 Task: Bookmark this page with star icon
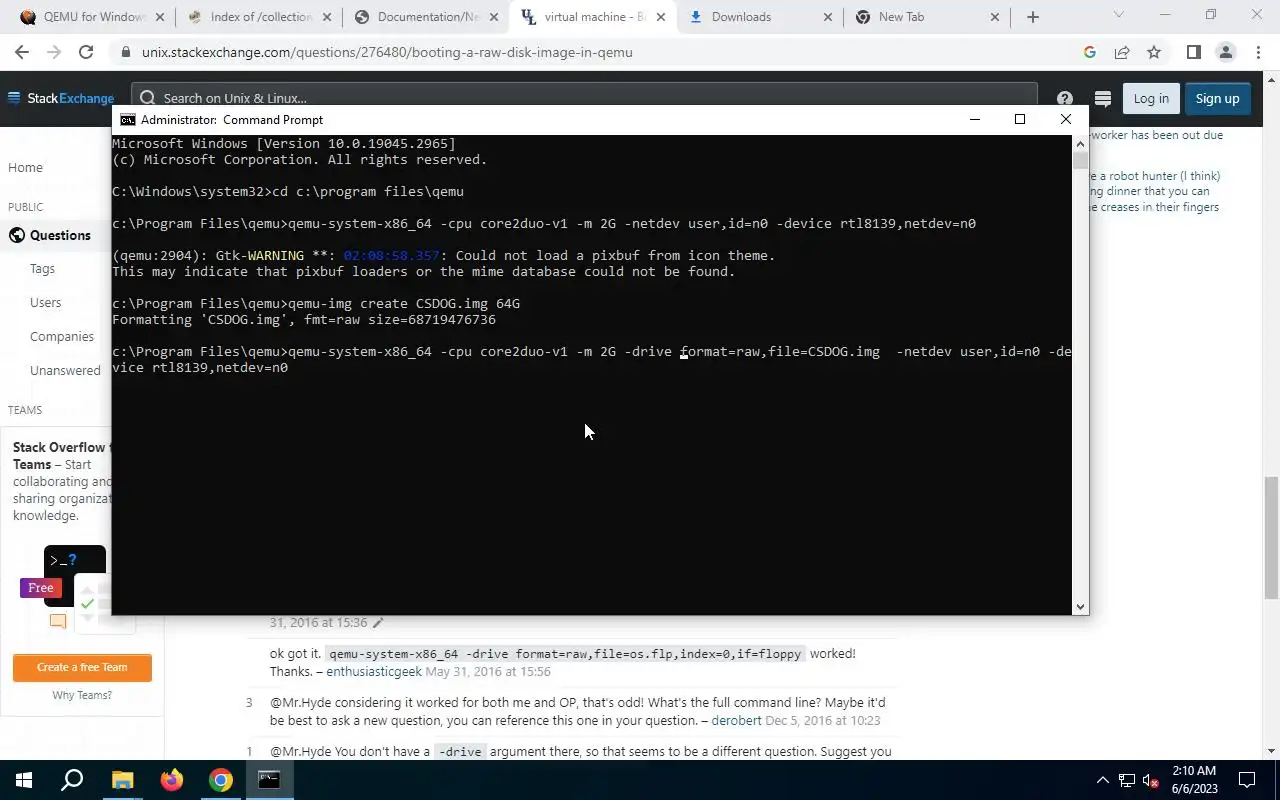(x=1154, y=52)
